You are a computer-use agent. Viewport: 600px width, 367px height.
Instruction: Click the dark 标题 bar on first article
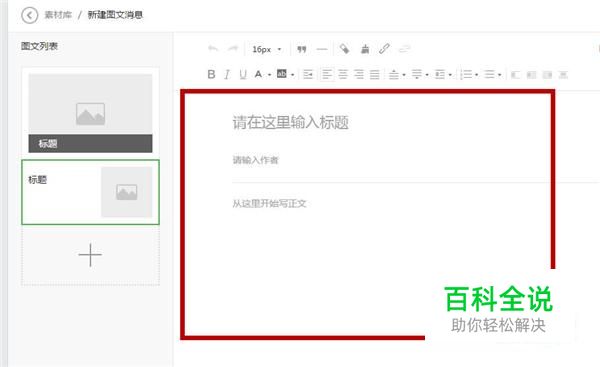click(90, 144)
